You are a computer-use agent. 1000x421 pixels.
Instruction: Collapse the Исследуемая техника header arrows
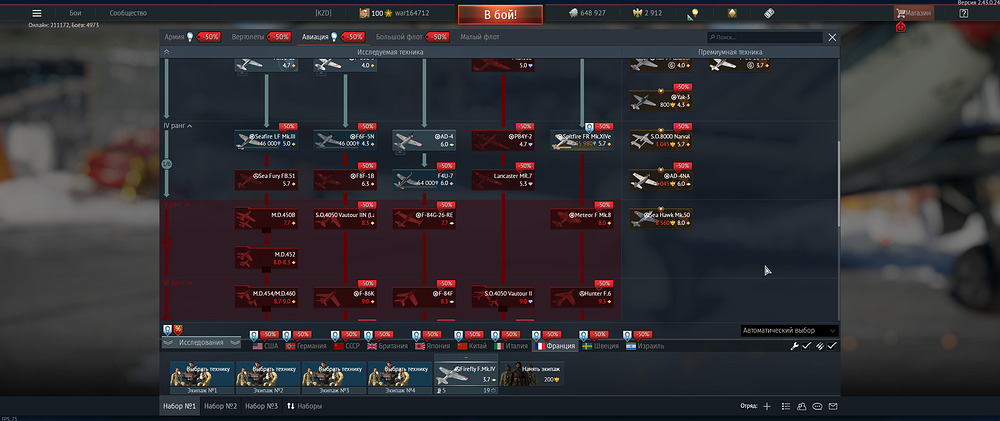click(166, 52)
